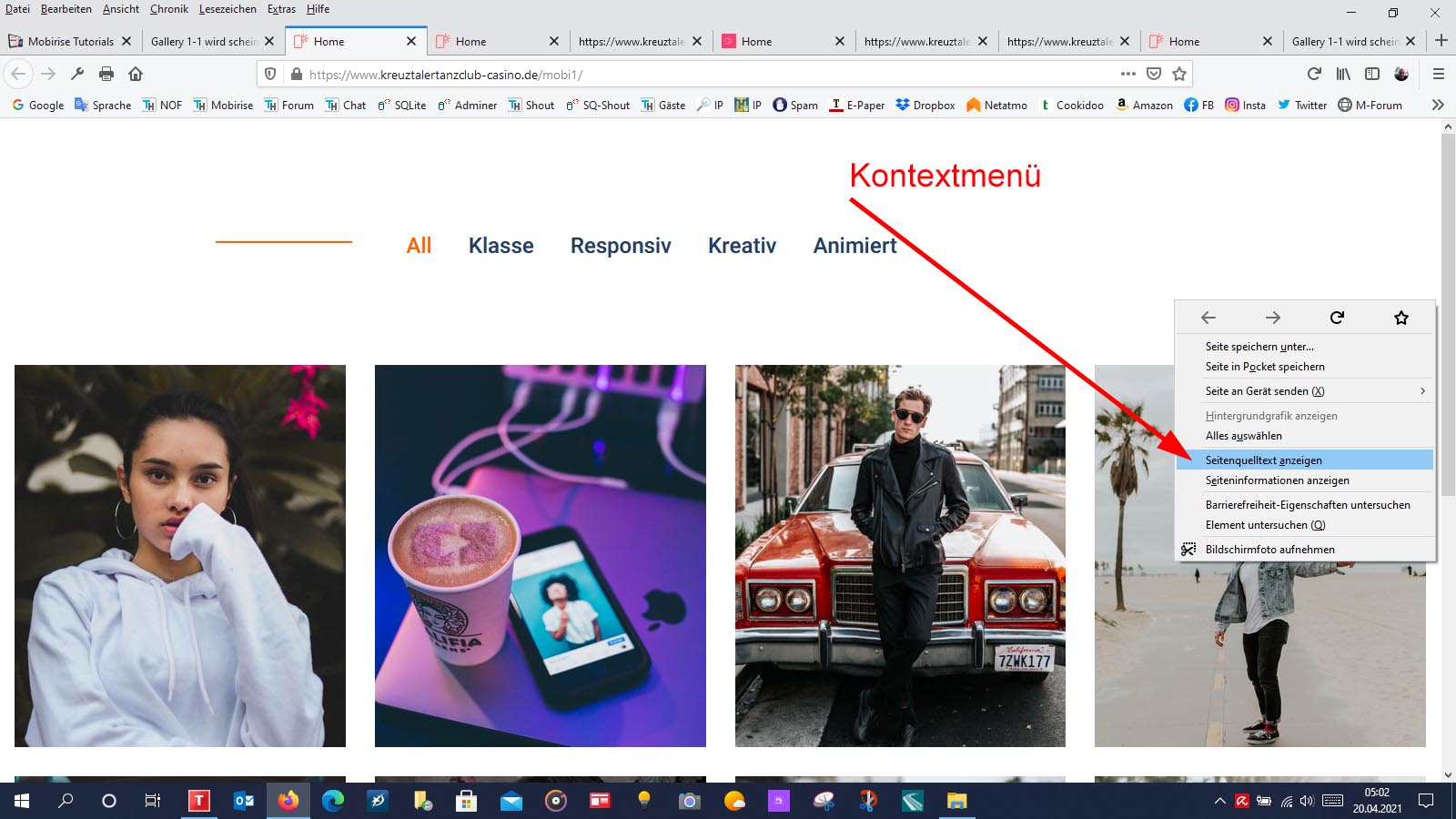This screenshot has height=819, width=1456.
Task: Click the red car gallery photo
Action: [x=900, y=555]
